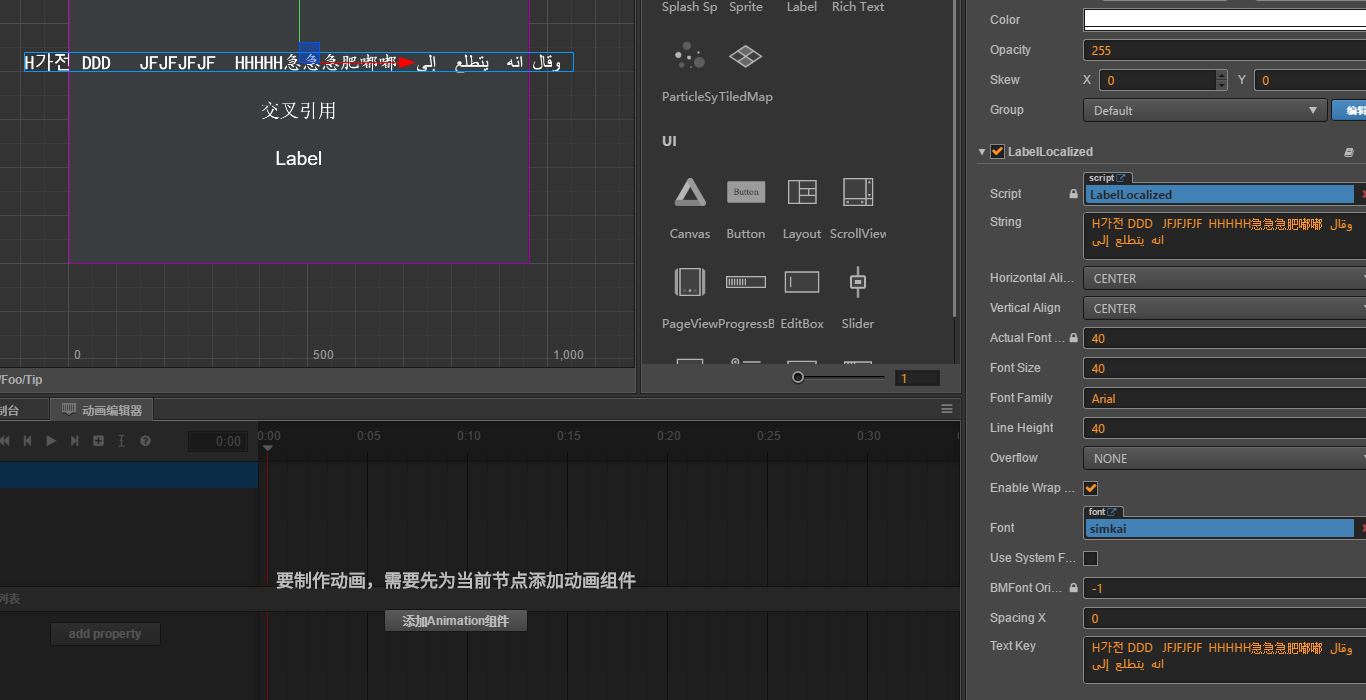1366x700 pixels.
Task: Open the white Color swatch picker
Action: 1224,20
